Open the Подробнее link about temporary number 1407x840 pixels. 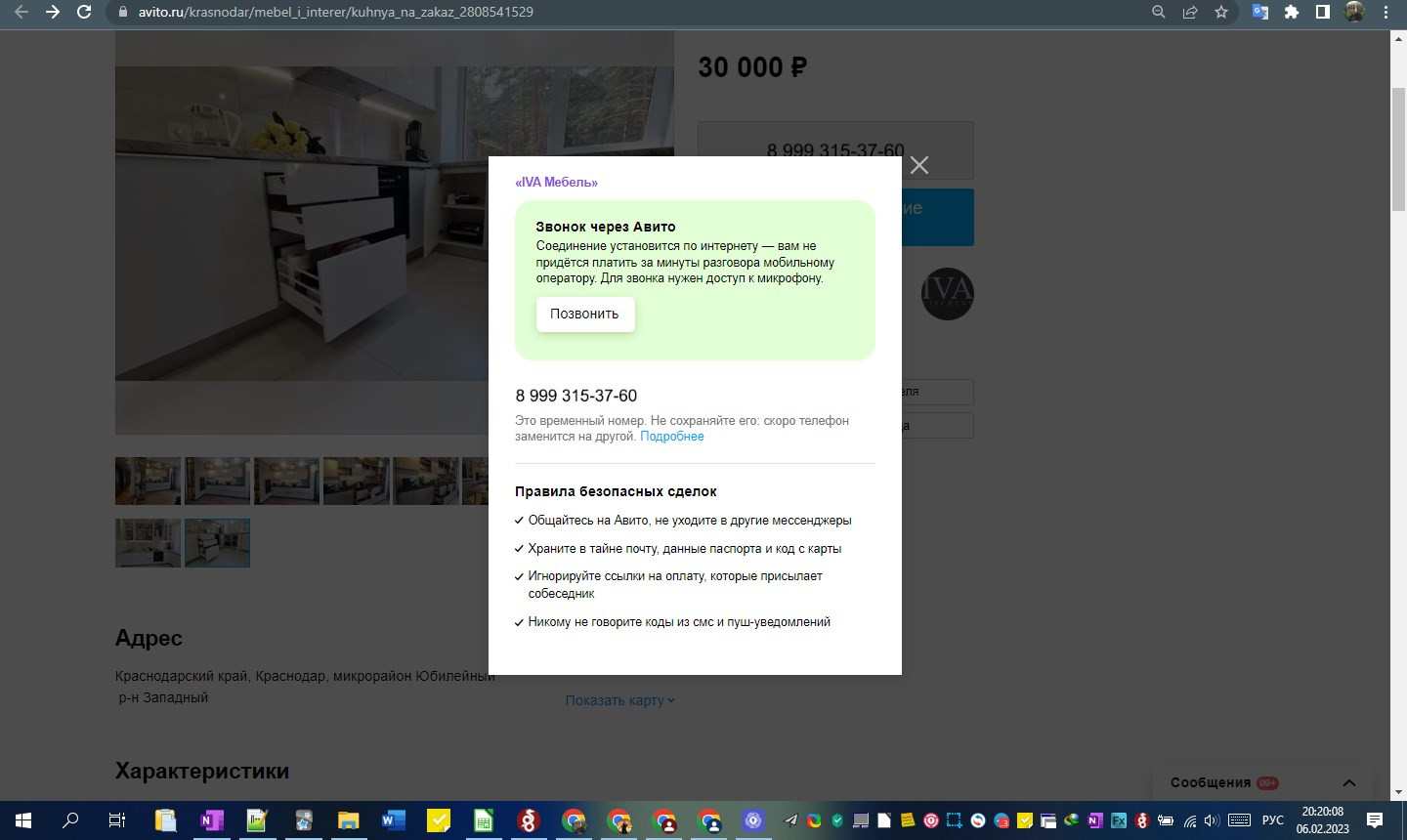(x=672, y=437)
